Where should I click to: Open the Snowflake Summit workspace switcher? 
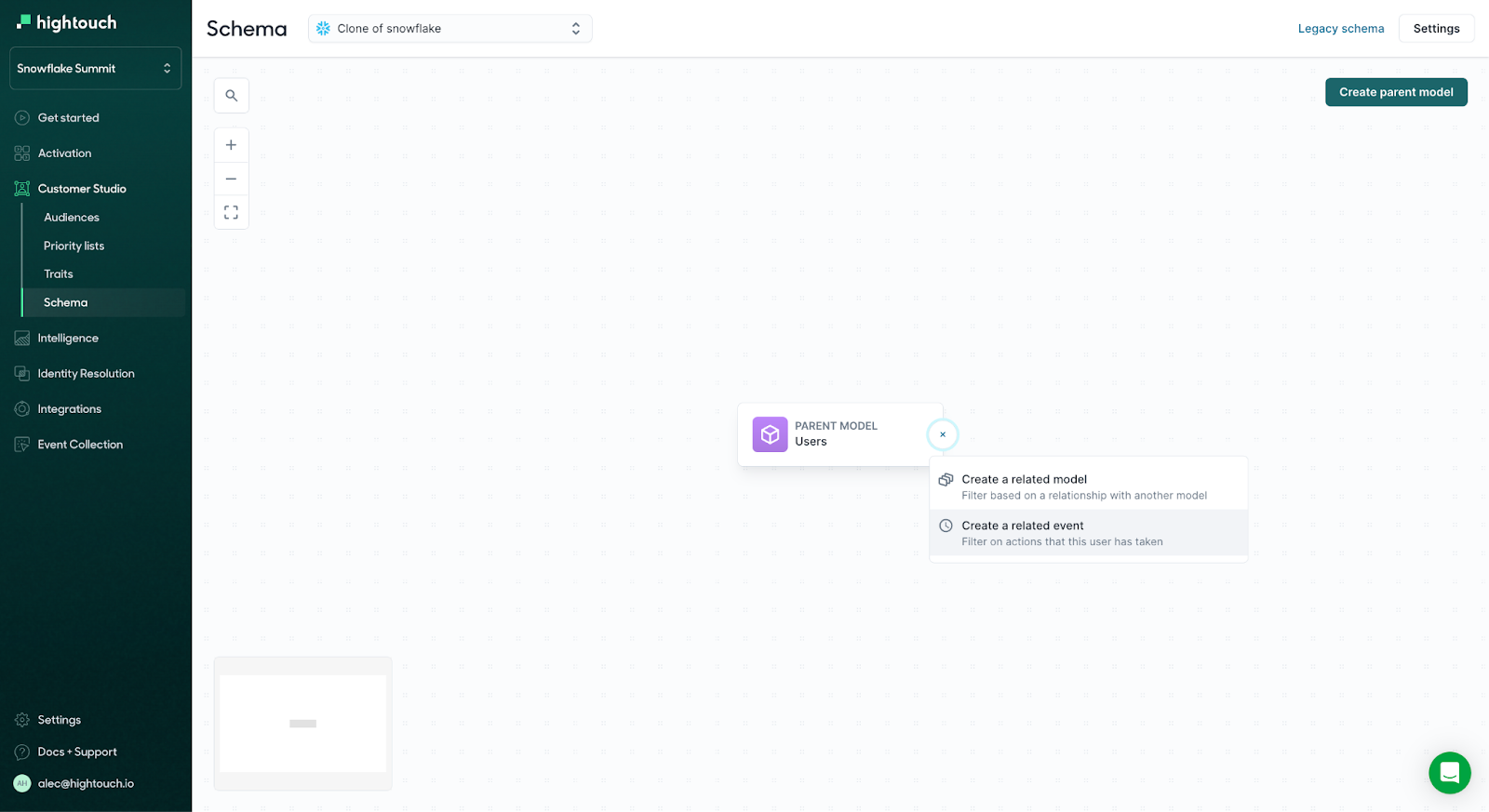tap(95, 69)
